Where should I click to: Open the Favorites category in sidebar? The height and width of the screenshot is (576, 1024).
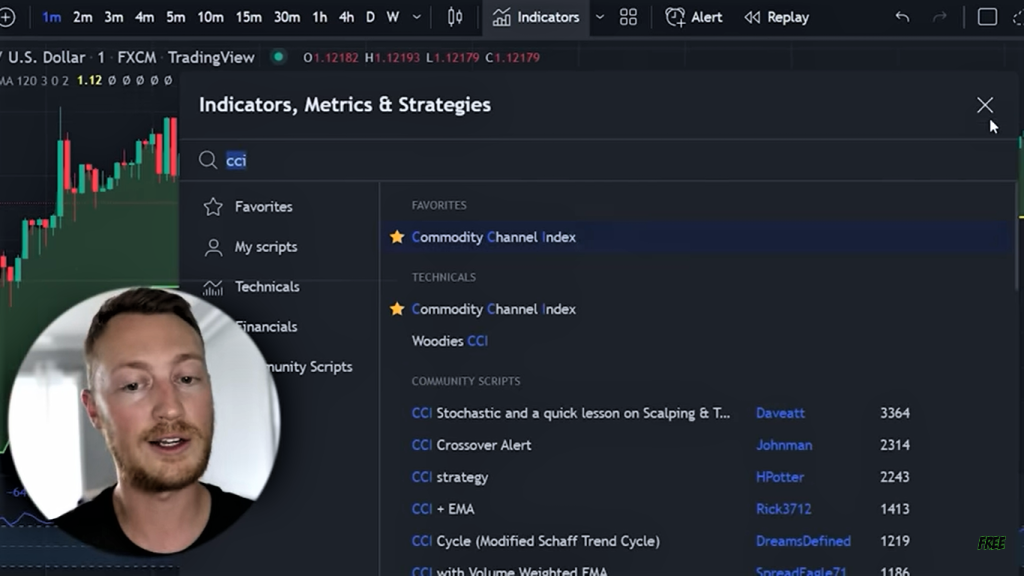(263, 207)
